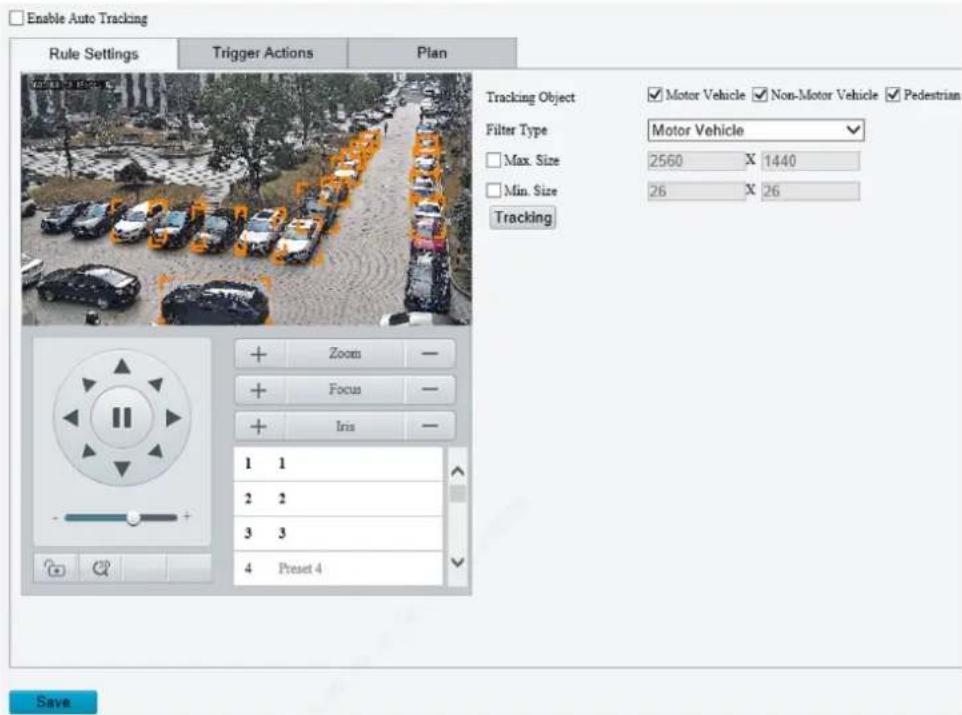962x715 pixels.
Task: Save the auto tracking settings
Action: (x=53, y=701)
